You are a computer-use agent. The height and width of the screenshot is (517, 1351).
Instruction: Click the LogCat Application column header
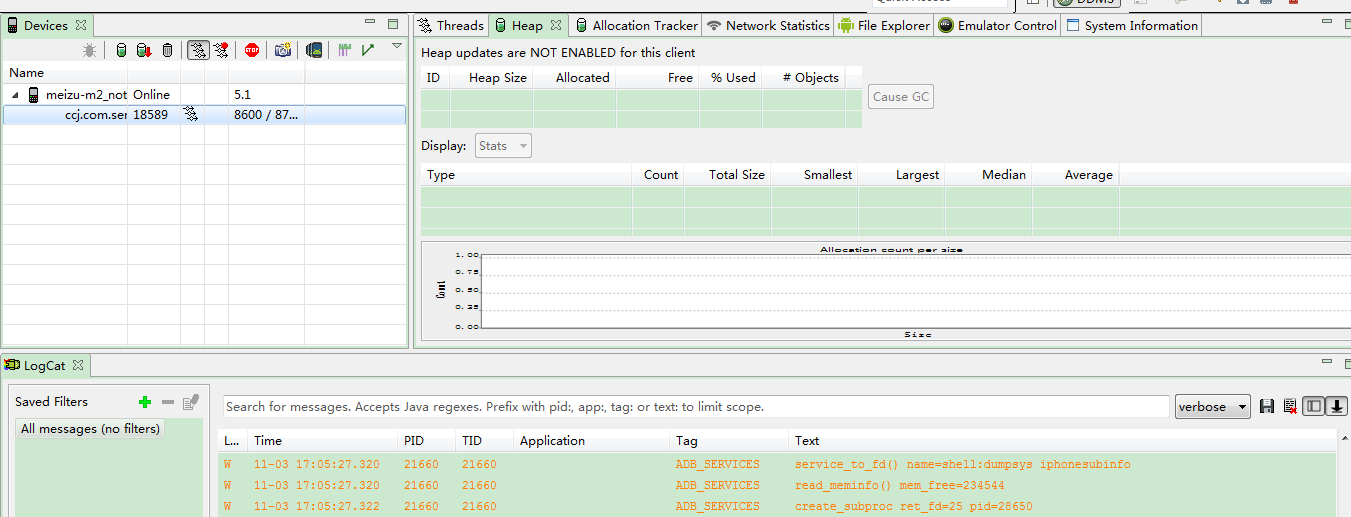pos(591,441)
